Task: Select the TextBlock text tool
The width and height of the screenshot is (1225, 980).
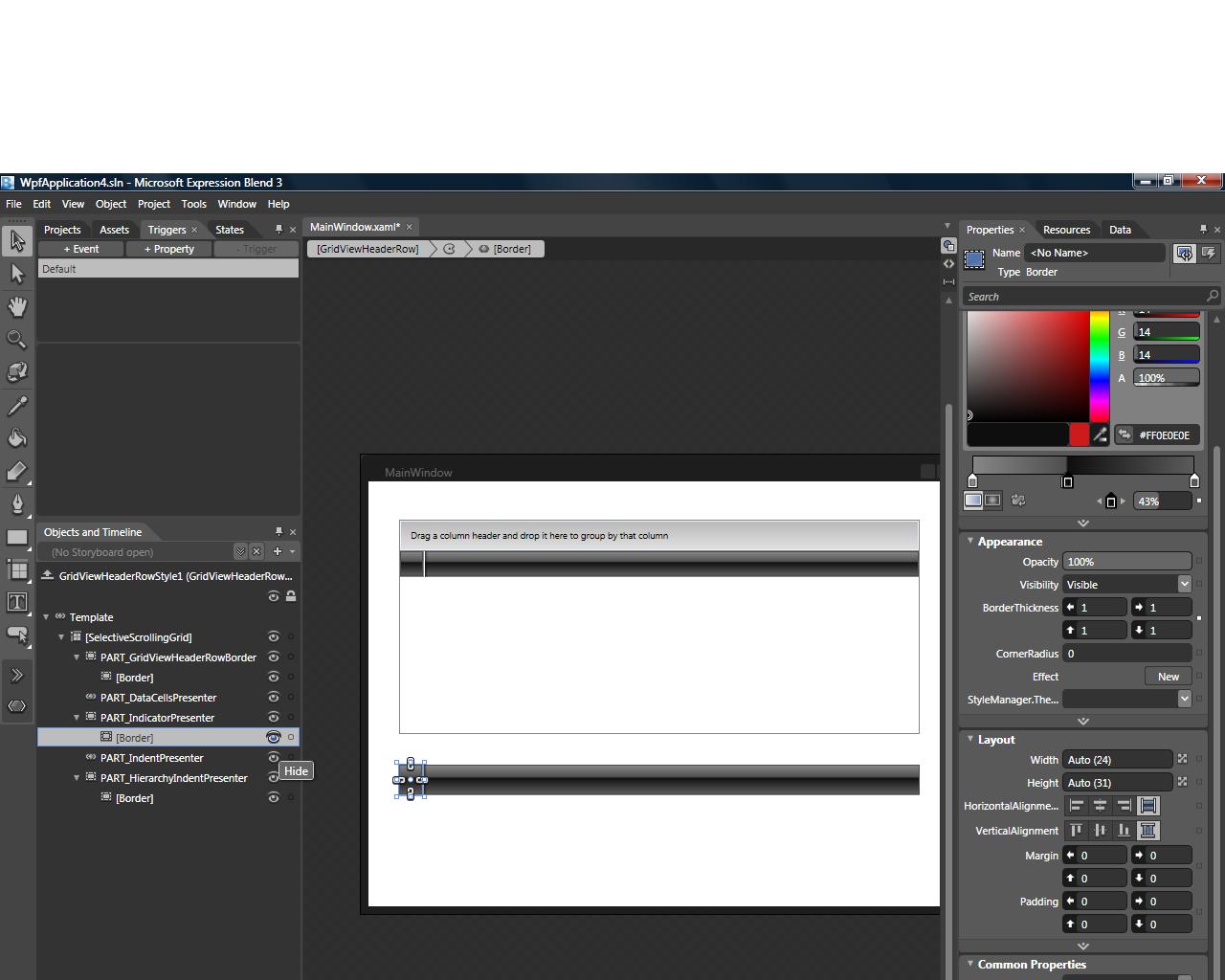Action: coord(17,602)
